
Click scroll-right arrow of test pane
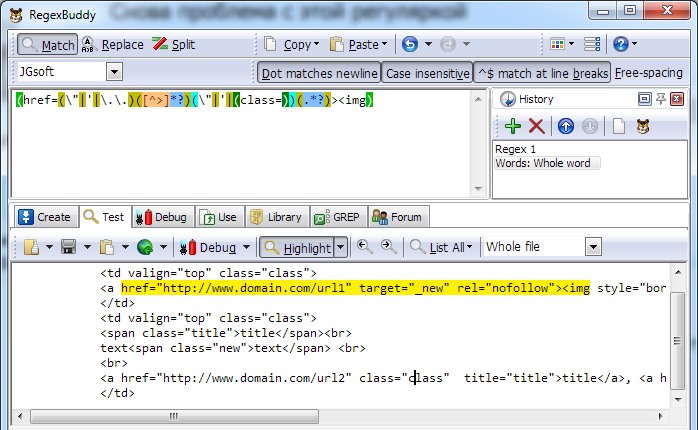661,416
